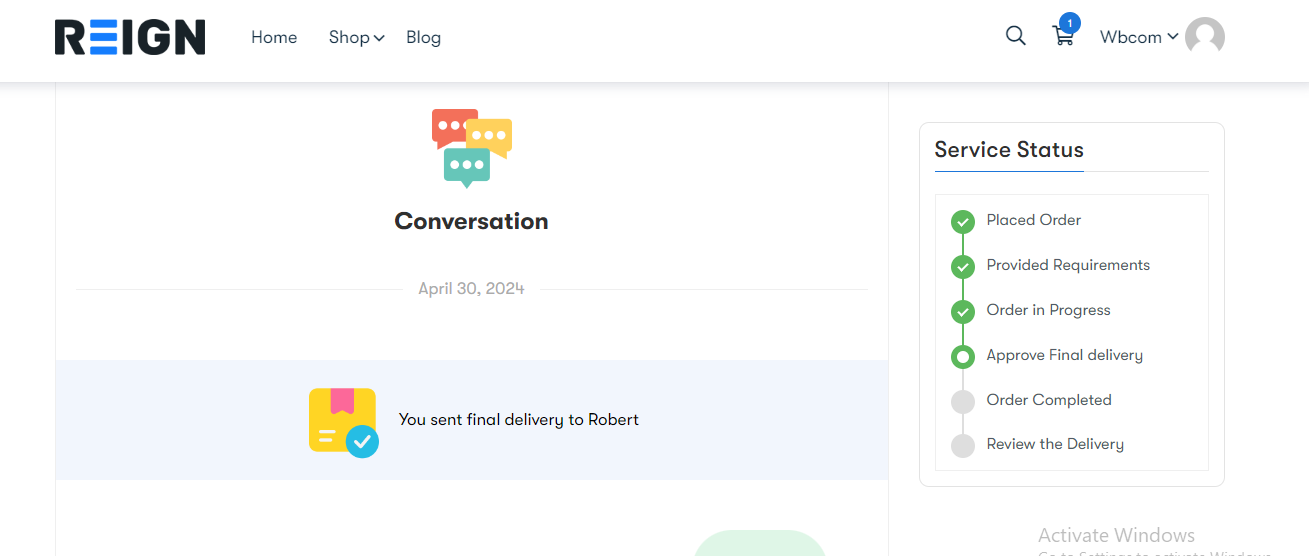Expand the Shop dropdown menu
This screenshot has width=1309, height=556.
356,37
